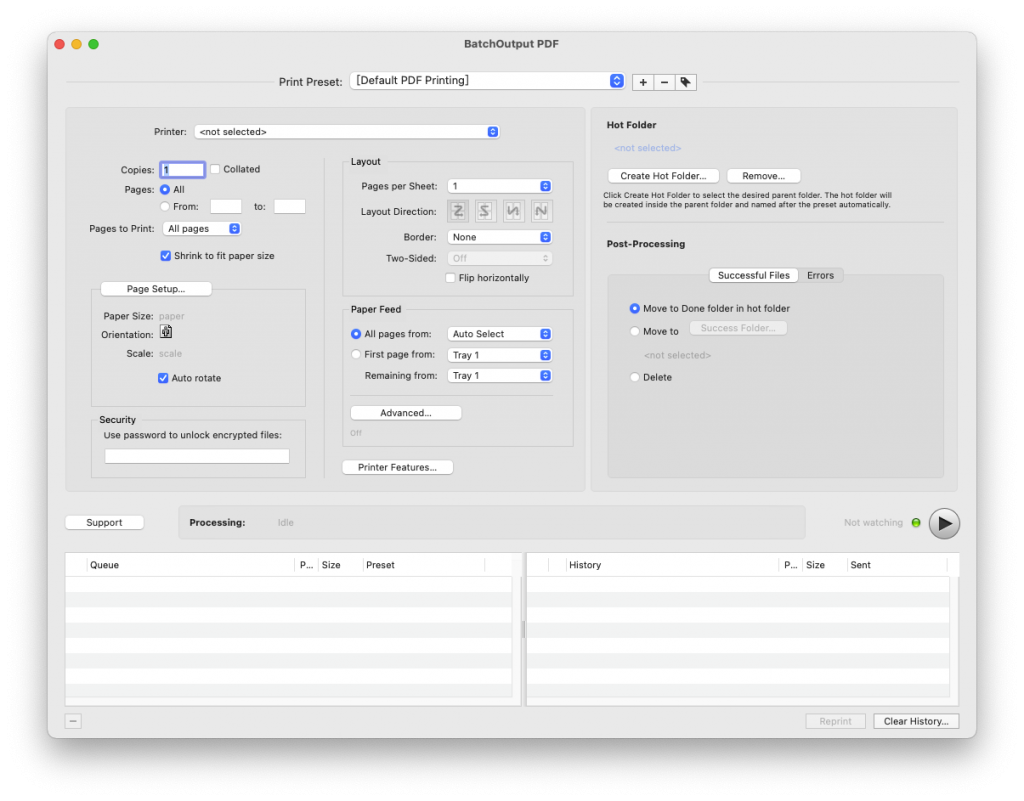The width and height of the screenshot is (1024, 801).
Task: Open the Auto Select paper feed dropdown
Action: coord(500,334)
